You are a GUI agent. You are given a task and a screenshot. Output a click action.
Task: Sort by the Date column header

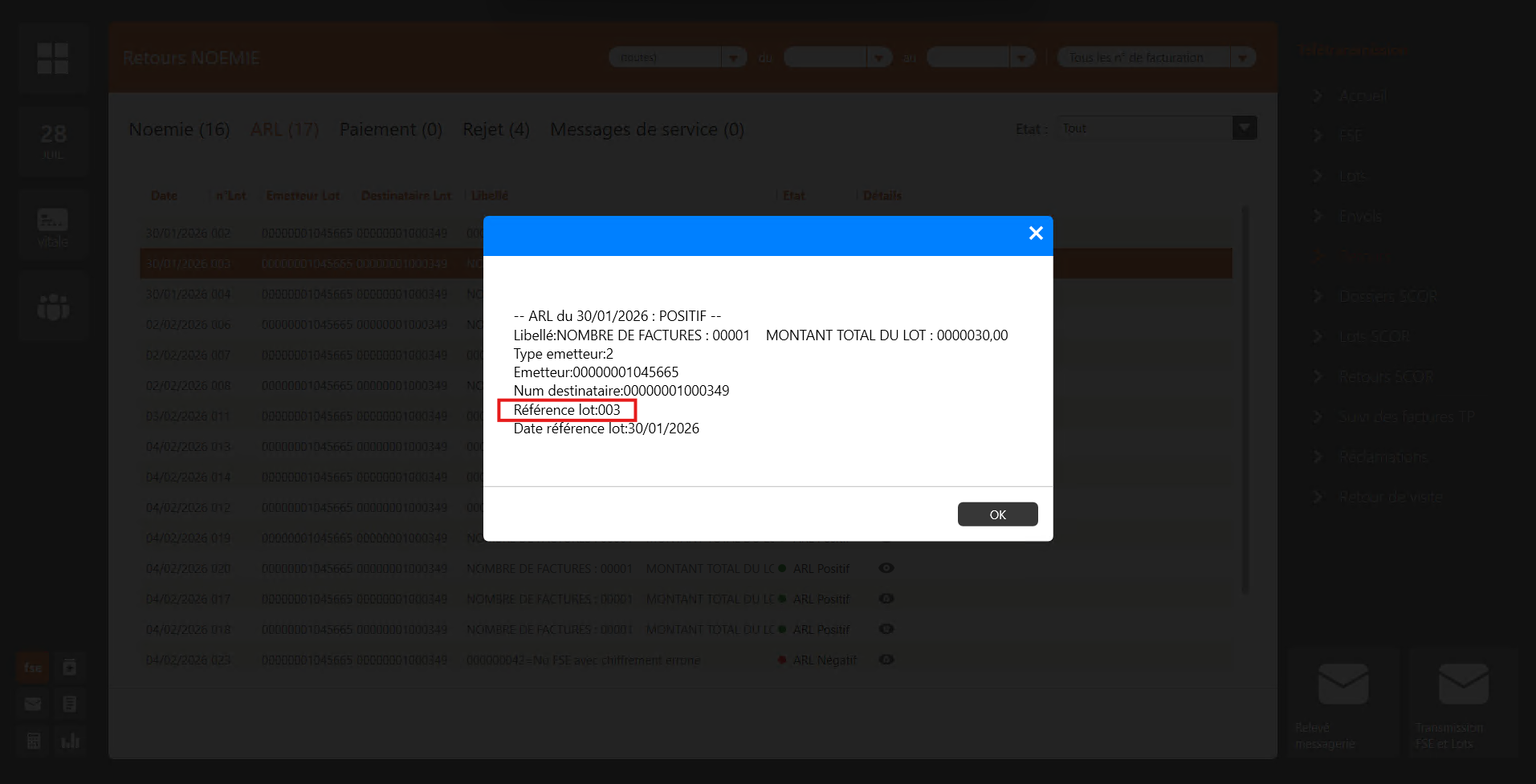165,196
